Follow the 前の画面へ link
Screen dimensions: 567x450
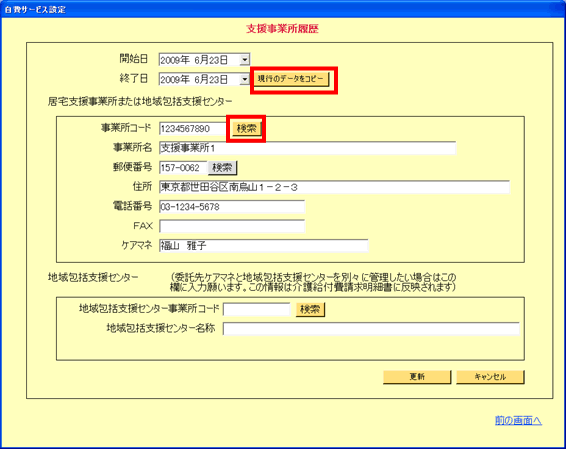pos(518,420)
